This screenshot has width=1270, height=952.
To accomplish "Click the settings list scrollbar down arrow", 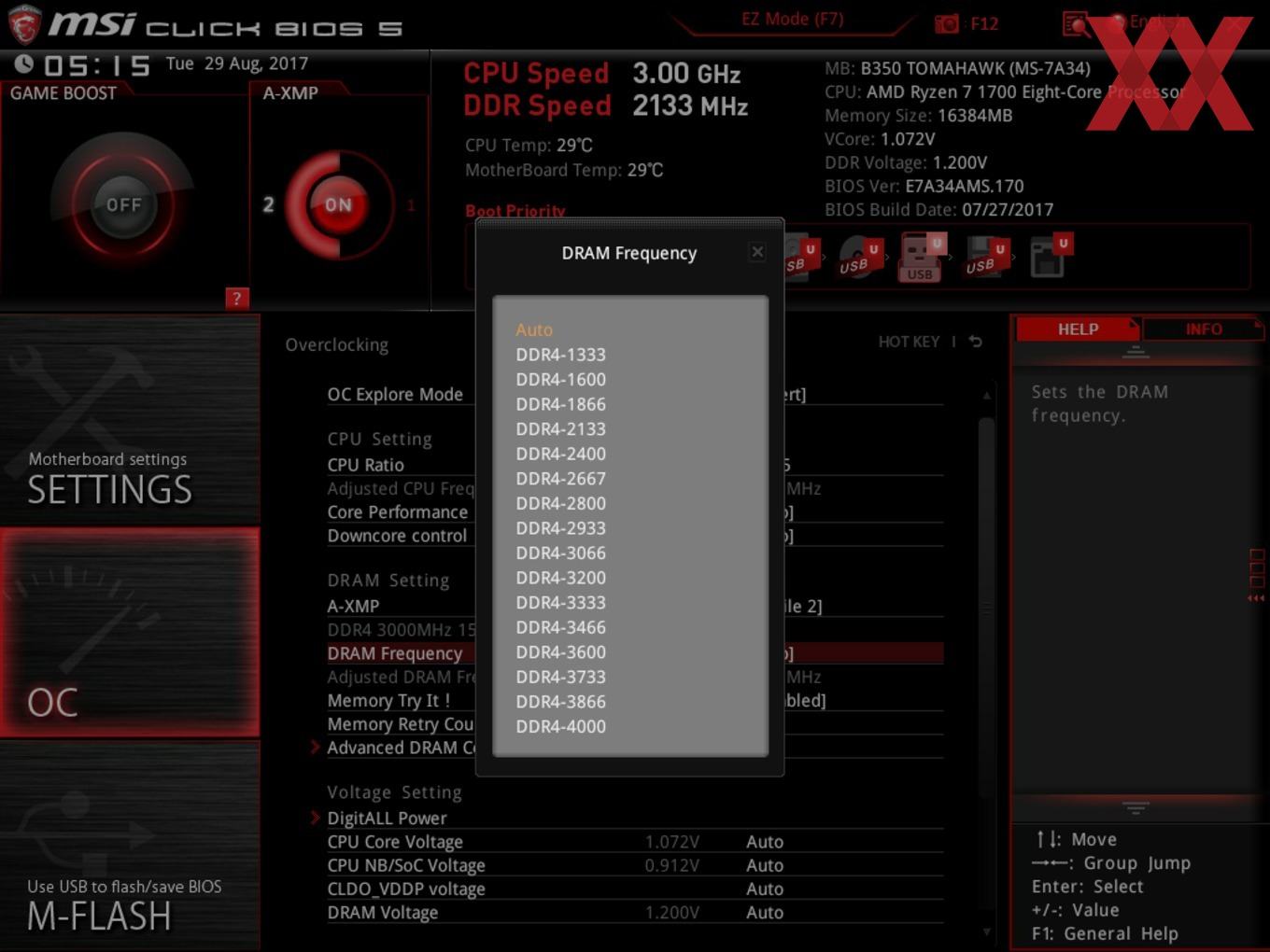I will [x=987, y=931].
